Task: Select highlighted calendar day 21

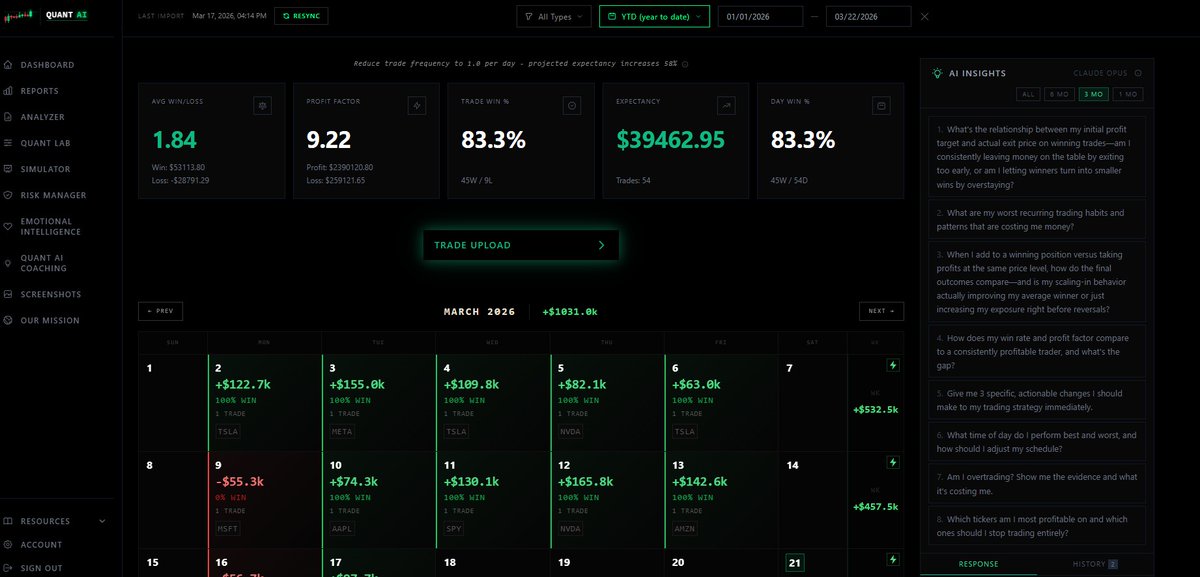Action: coord(794,562)
